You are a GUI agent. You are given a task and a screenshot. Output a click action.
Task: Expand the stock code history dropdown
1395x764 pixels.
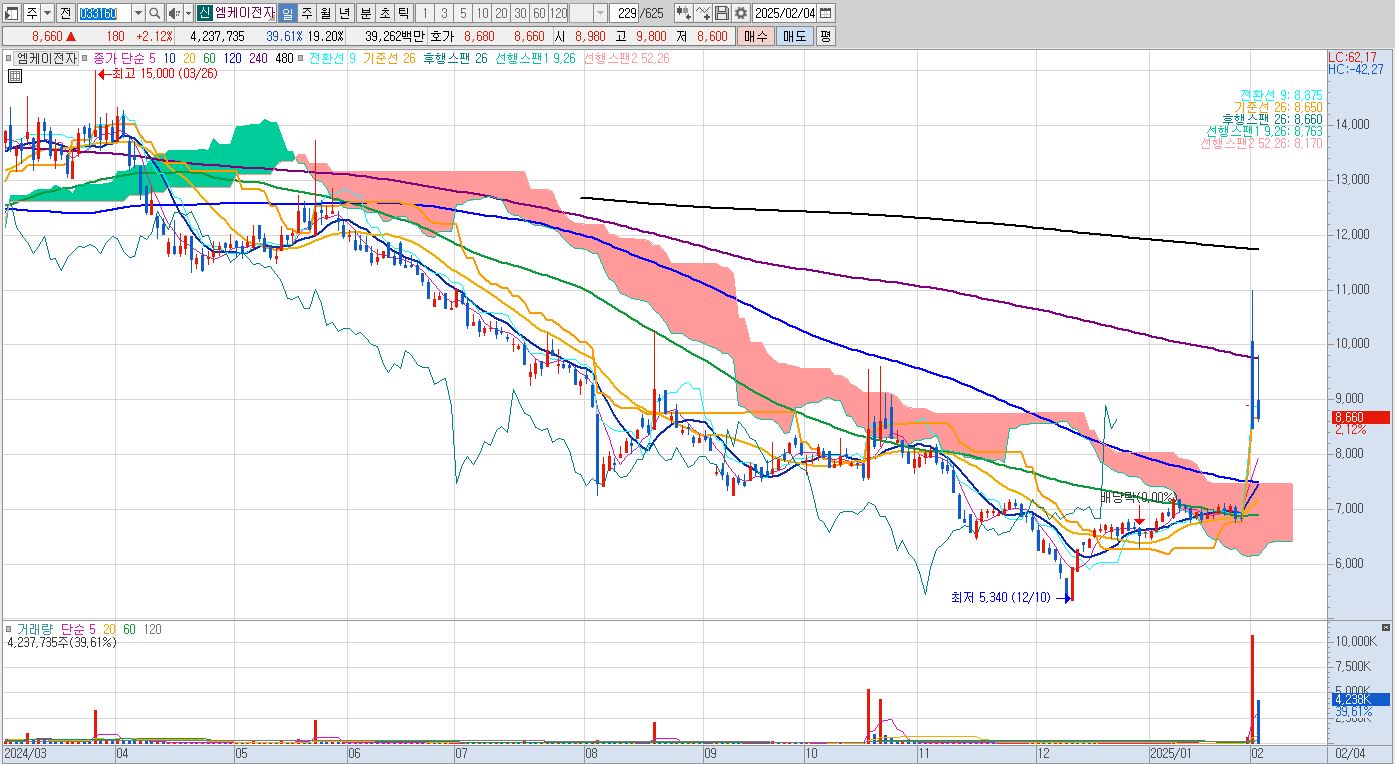(x=138, y=13)
